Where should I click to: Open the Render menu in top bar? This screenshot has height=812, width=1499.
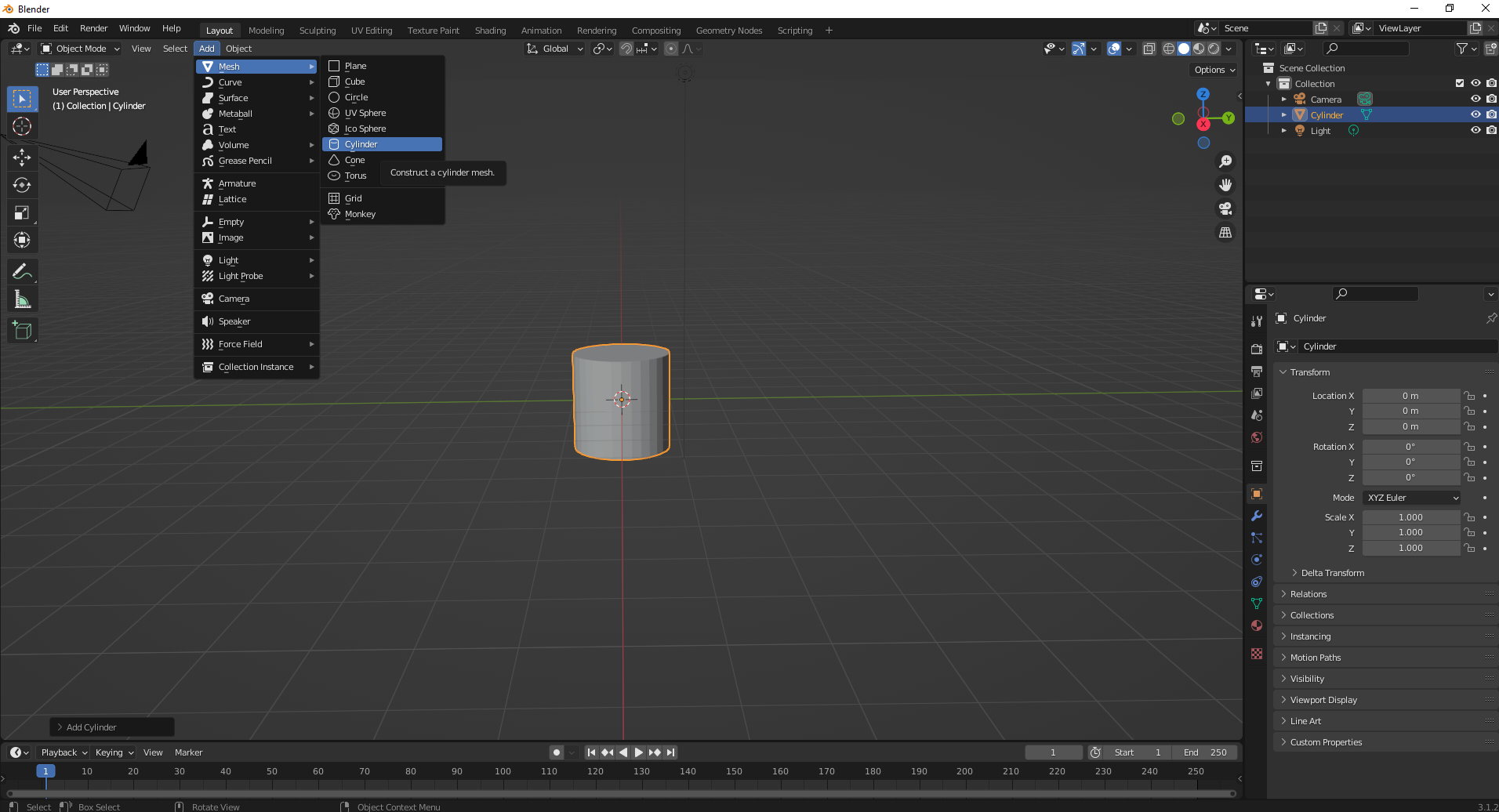[x=93, y=28]
